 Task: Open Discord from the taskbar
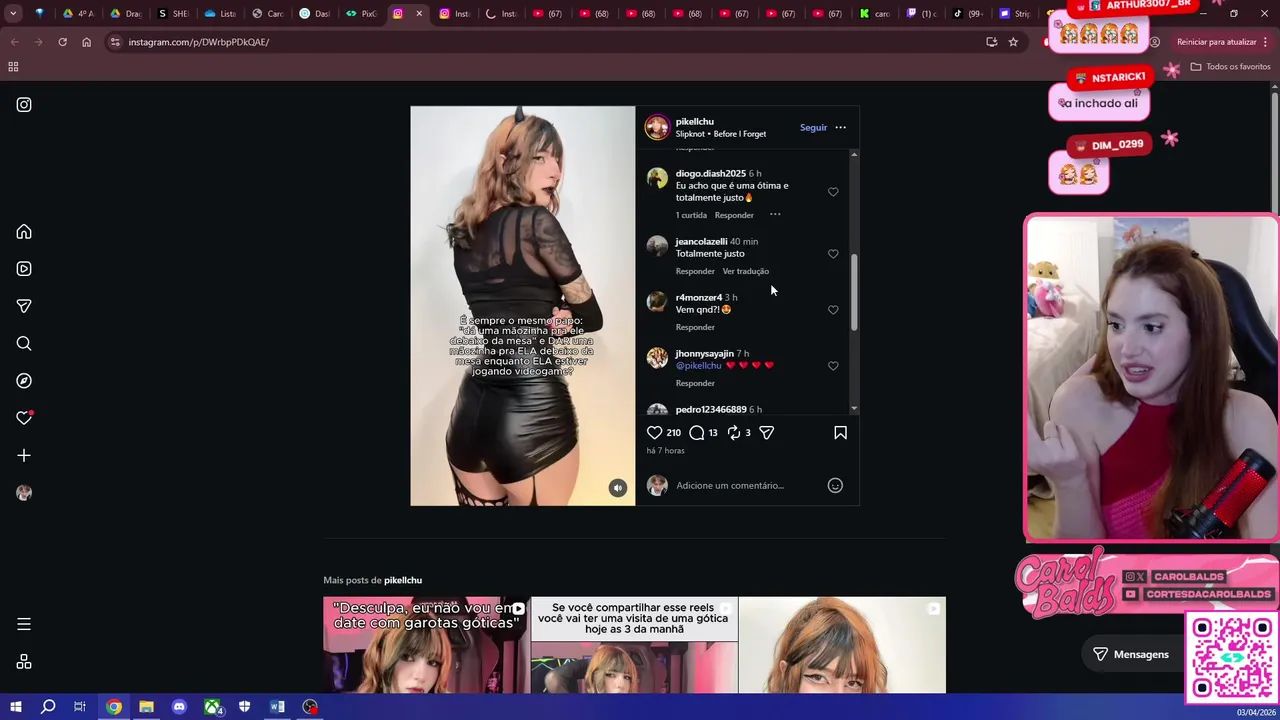(x=179, y=707)
